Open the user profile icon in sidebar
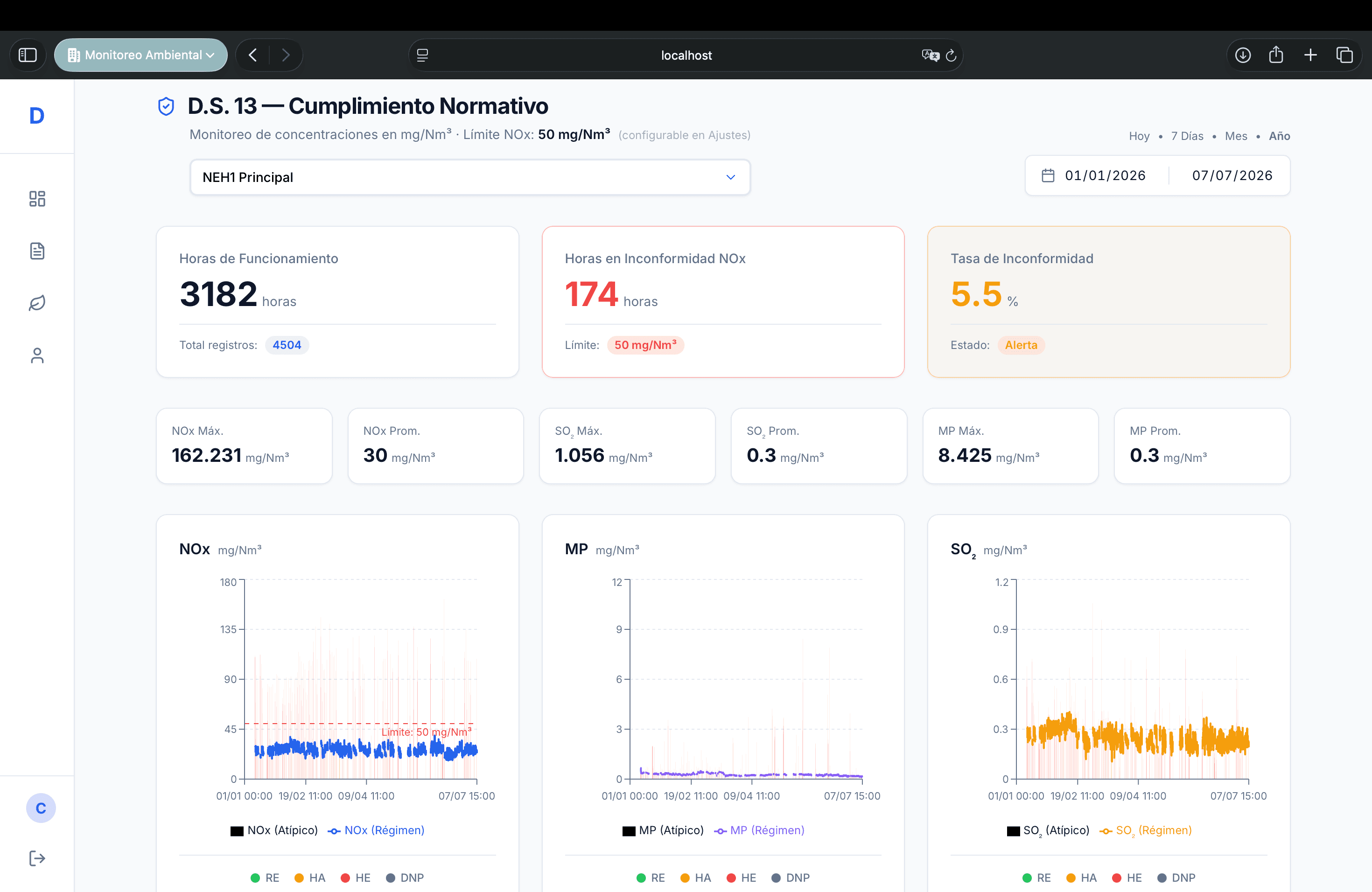The height and width of the screenshot is (892, 1372). 37,355
